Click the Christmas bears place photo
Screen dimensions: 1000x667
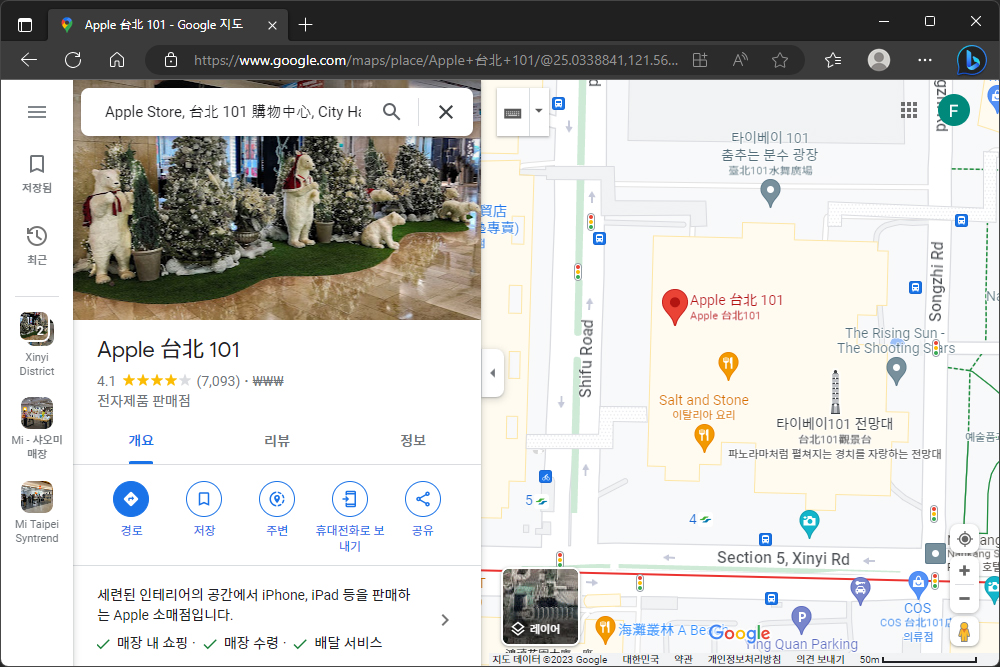[x=277, y=228]
